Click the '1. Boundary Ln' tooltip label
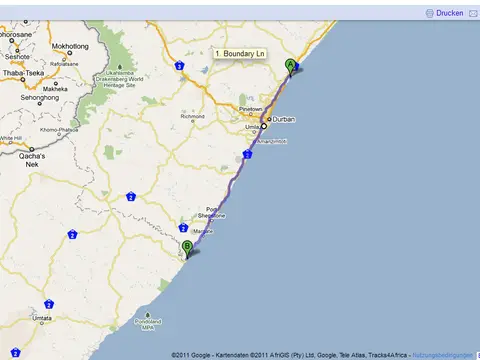The width and height of the screenshot is (480, 360). click(x=240, y=54)
